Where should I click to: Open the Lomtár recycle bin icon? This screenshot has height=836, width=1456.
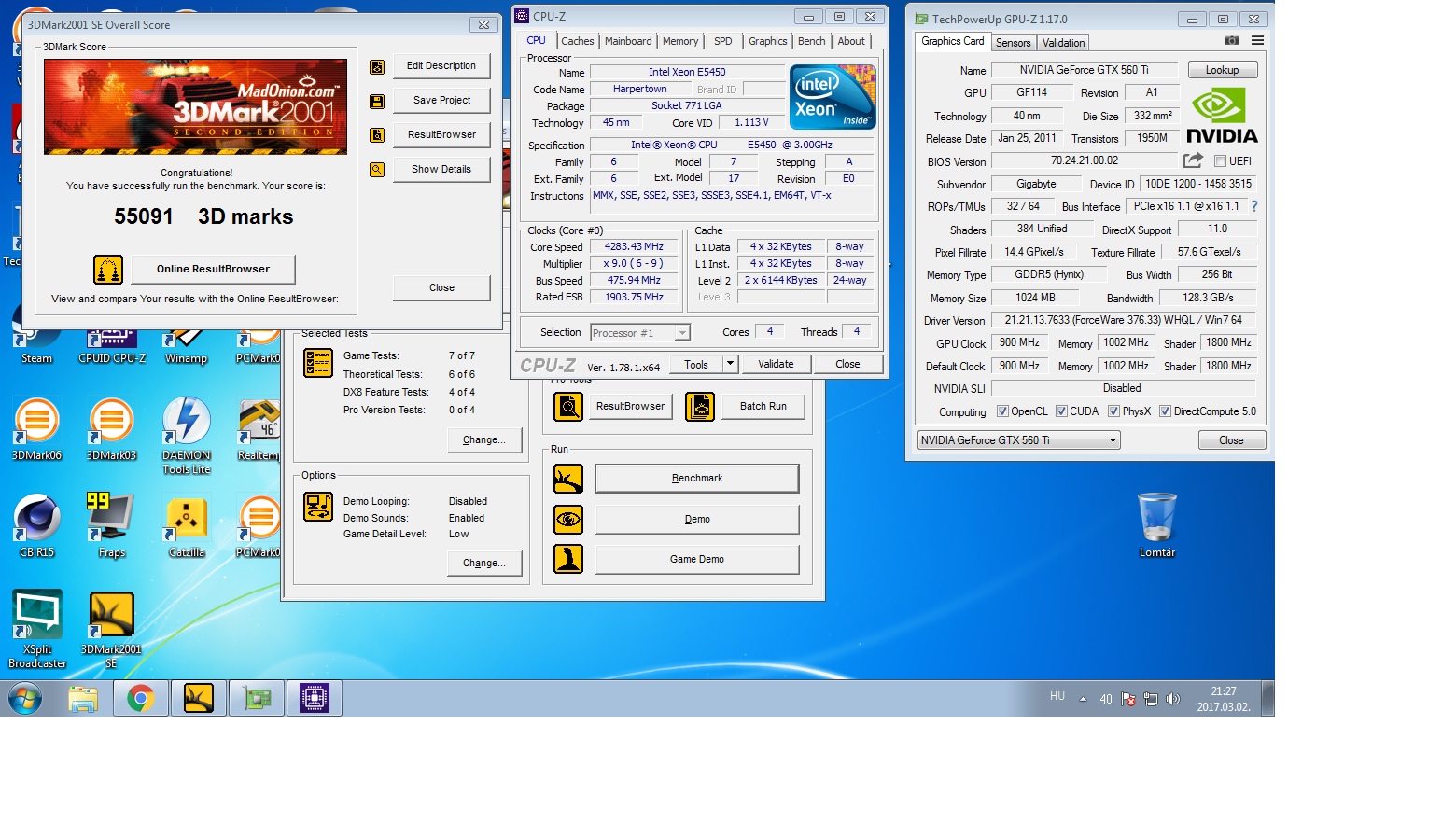1157,525
